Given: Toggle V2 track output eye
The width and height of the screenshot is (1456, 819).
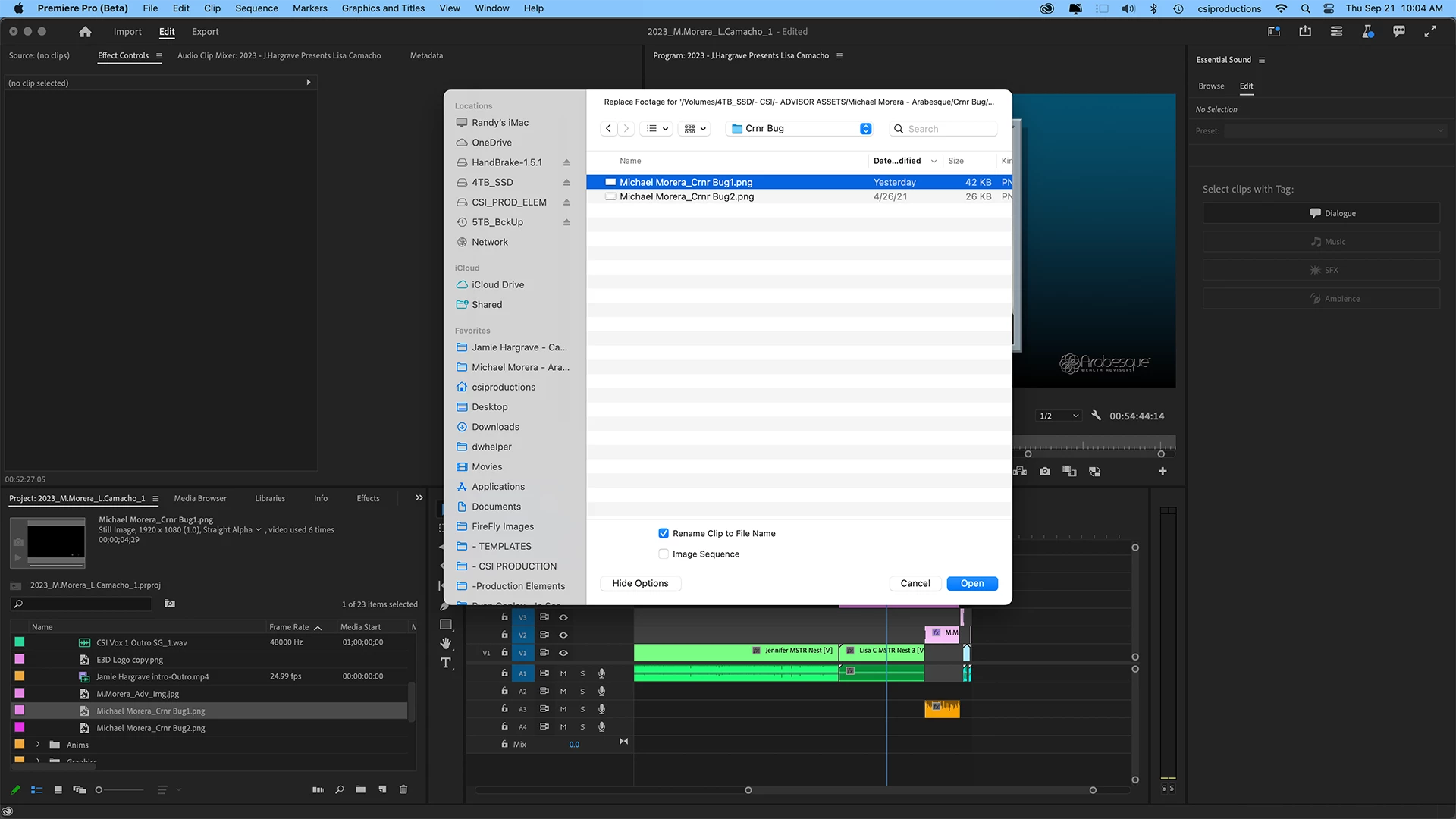Looking at the screenshot, I should click(x=563, y=635).
